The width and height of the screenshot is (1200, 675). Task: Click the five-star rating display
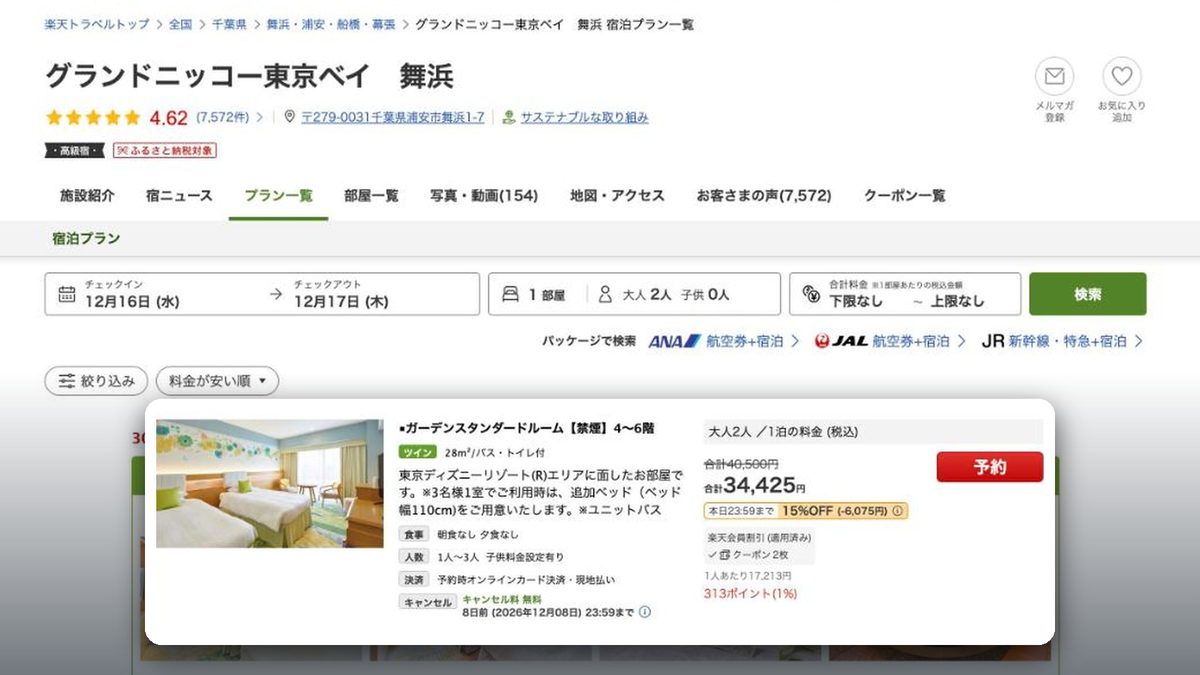tap(93, 117)
